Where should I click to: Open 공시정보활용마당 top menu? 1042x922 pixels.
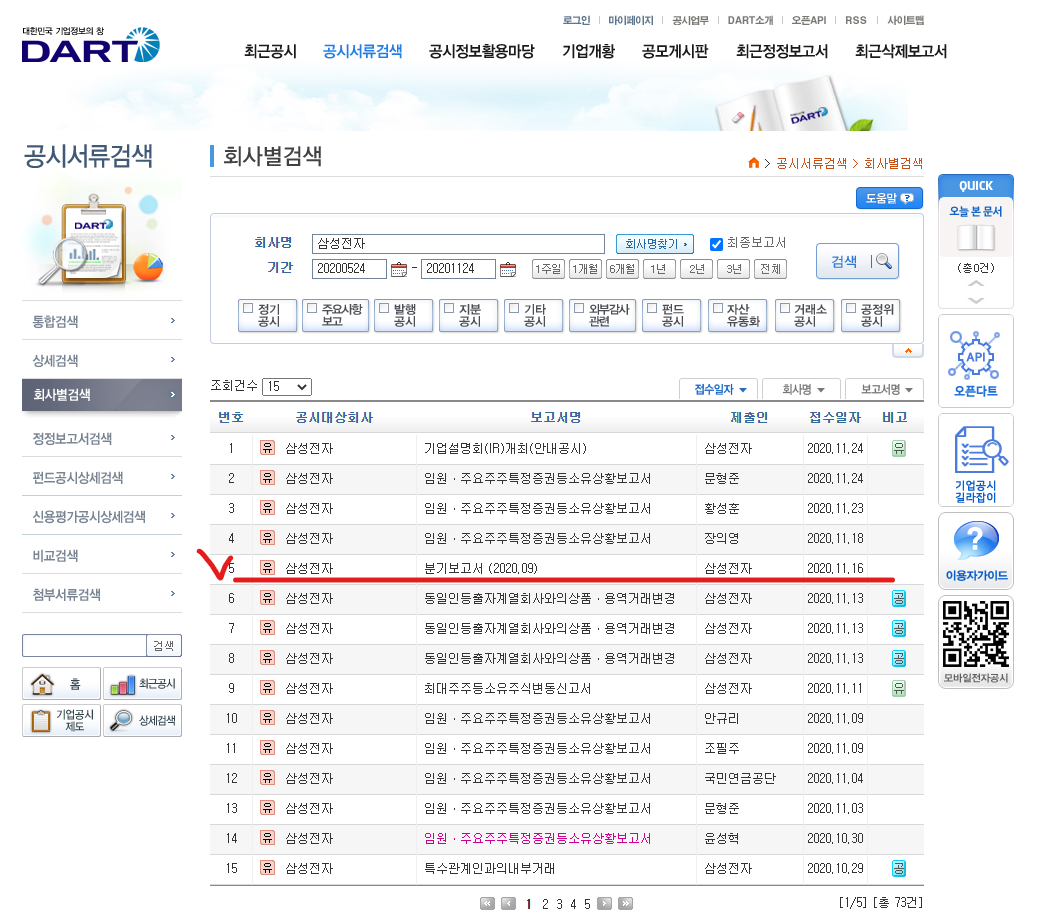point(481,51)
